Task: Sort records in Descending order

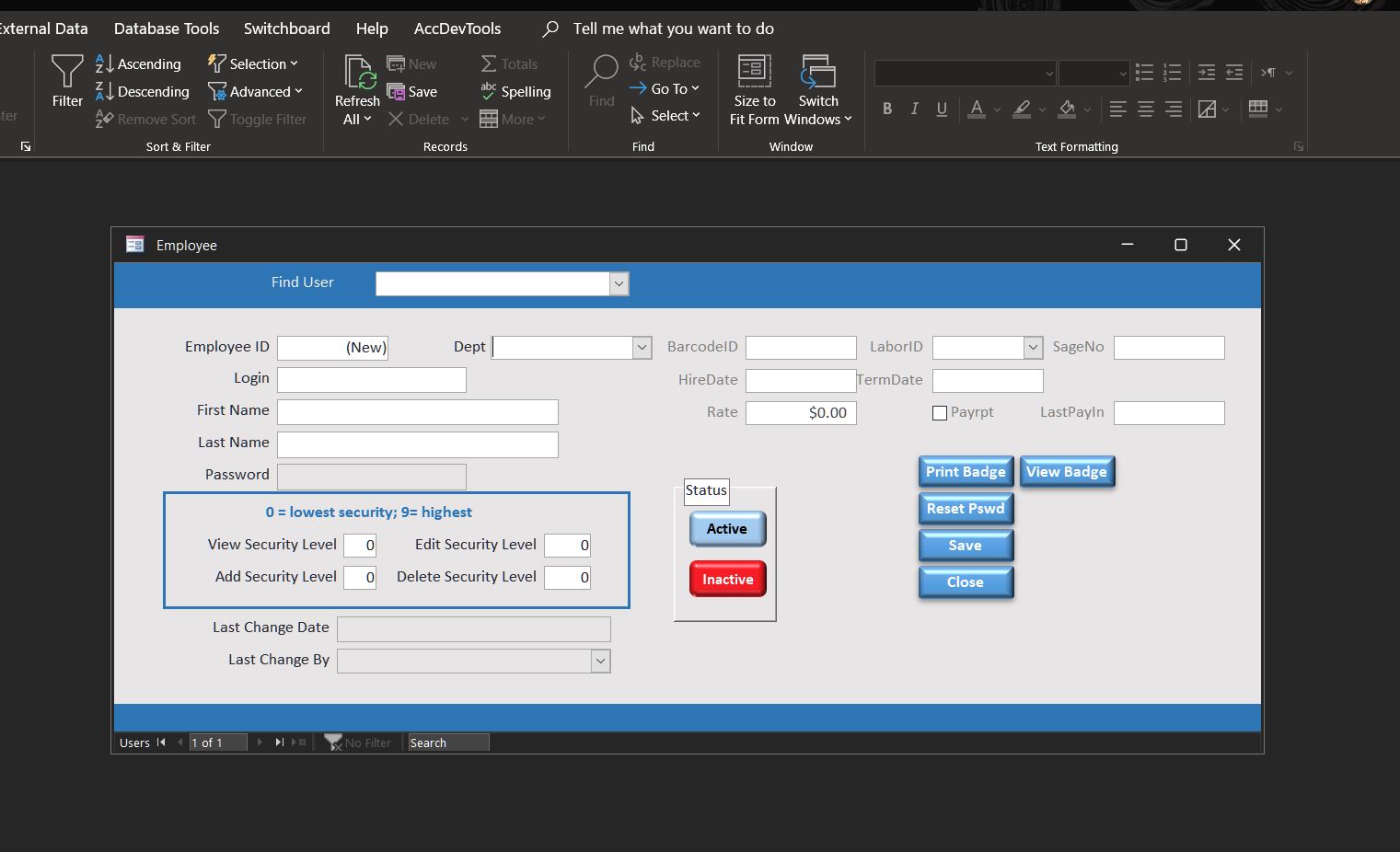Action: pyautogui.click(x=143, y=92)
